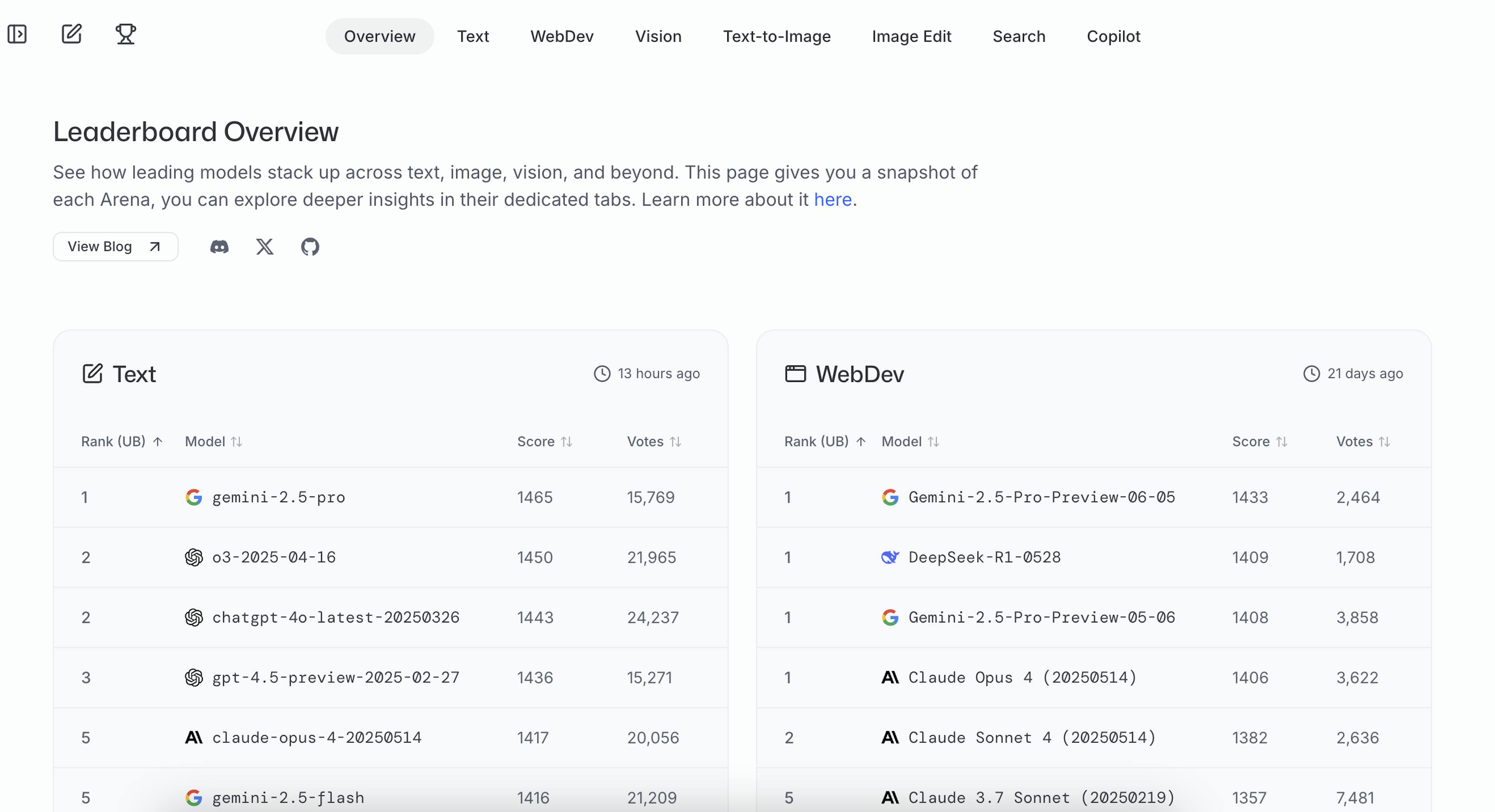This screenshot has height=812, width=1495.
Task: Go to the Copilot tab
Action: coord(1113,37)
